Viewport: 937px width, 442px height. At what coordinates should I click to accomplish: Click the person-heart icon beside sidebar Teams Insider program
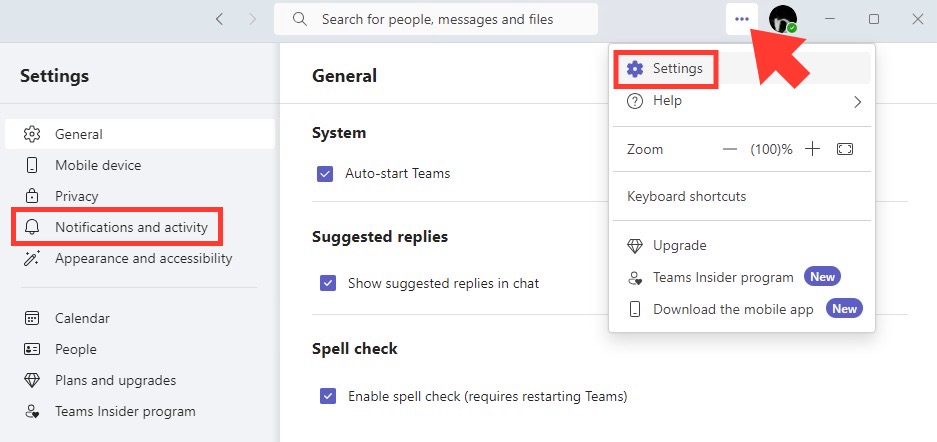click(x=32, y=412)
